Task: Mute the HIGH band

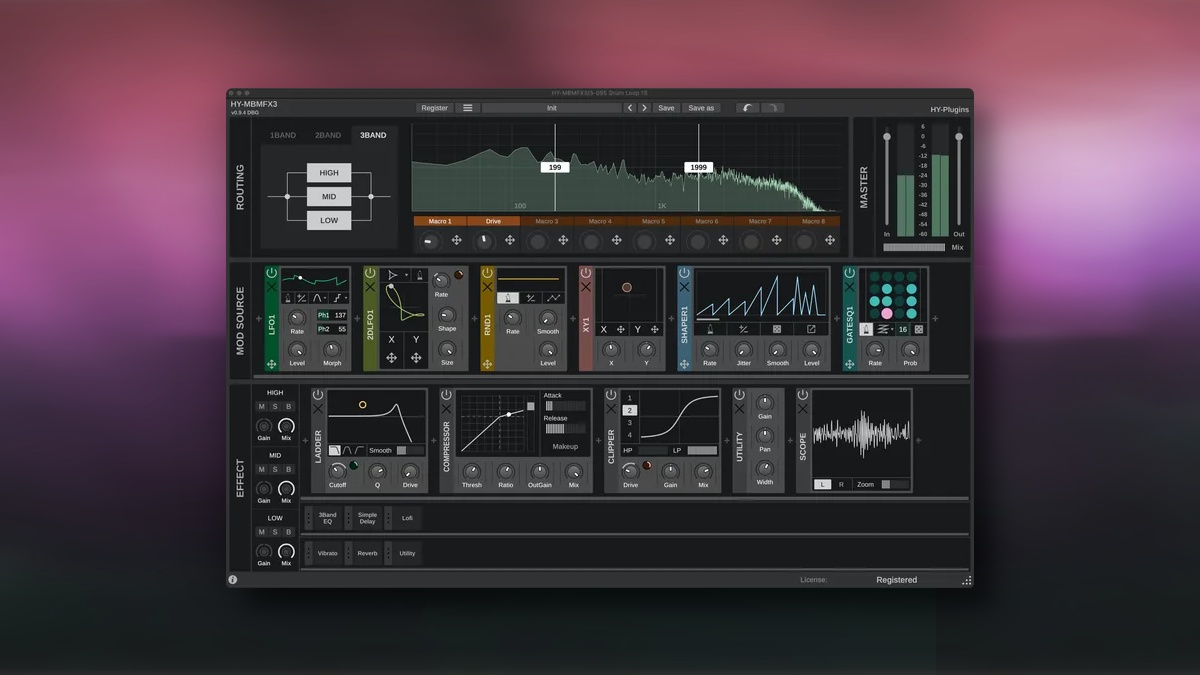Action: [262, 406]
